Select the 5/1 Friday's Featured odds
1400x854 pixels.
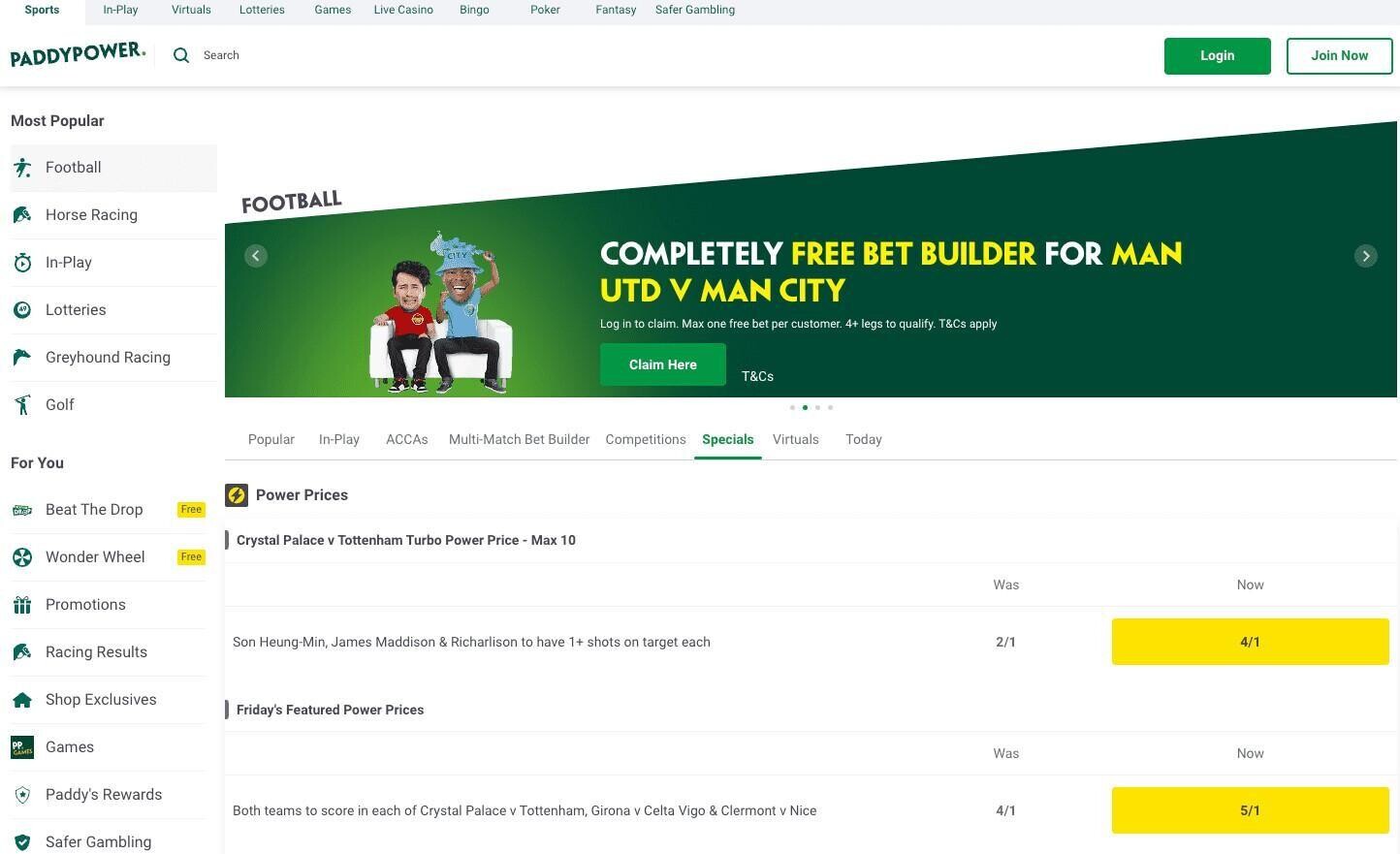(x=1251, y=810)
